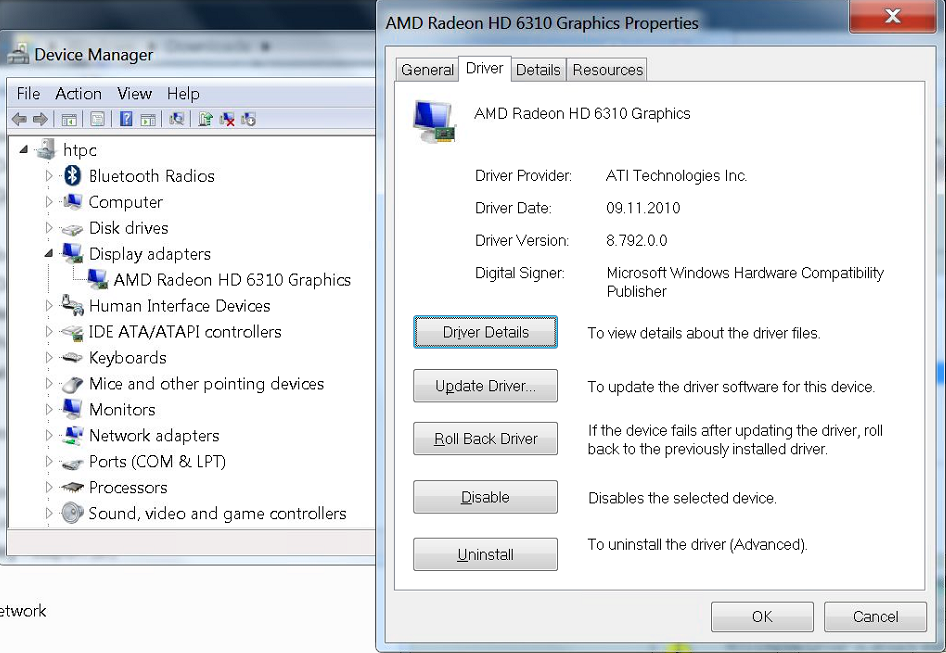Click Update Driver Software toolbar icon
The height and width of the screenshot is (653, 946).
[205, 119]
